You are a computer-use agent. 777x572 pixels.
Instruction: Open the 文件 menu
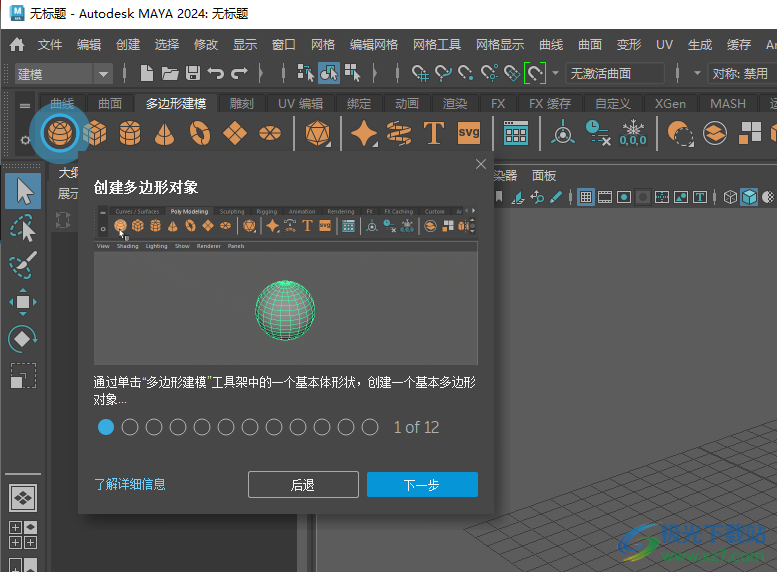pyautogui.click(x=50, y=45)
